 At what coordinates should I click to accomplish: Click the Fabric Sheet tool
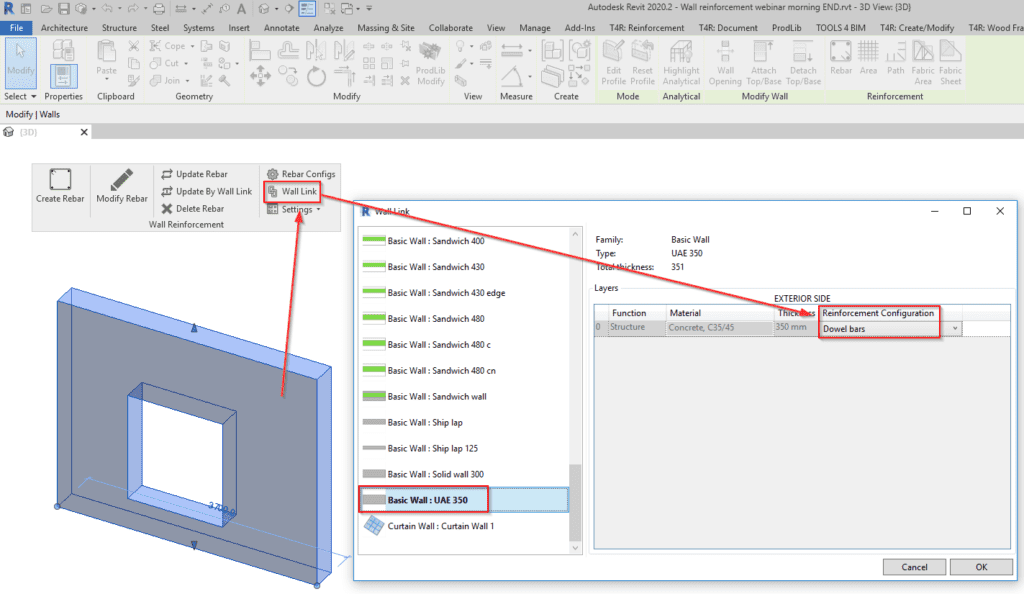951,63
